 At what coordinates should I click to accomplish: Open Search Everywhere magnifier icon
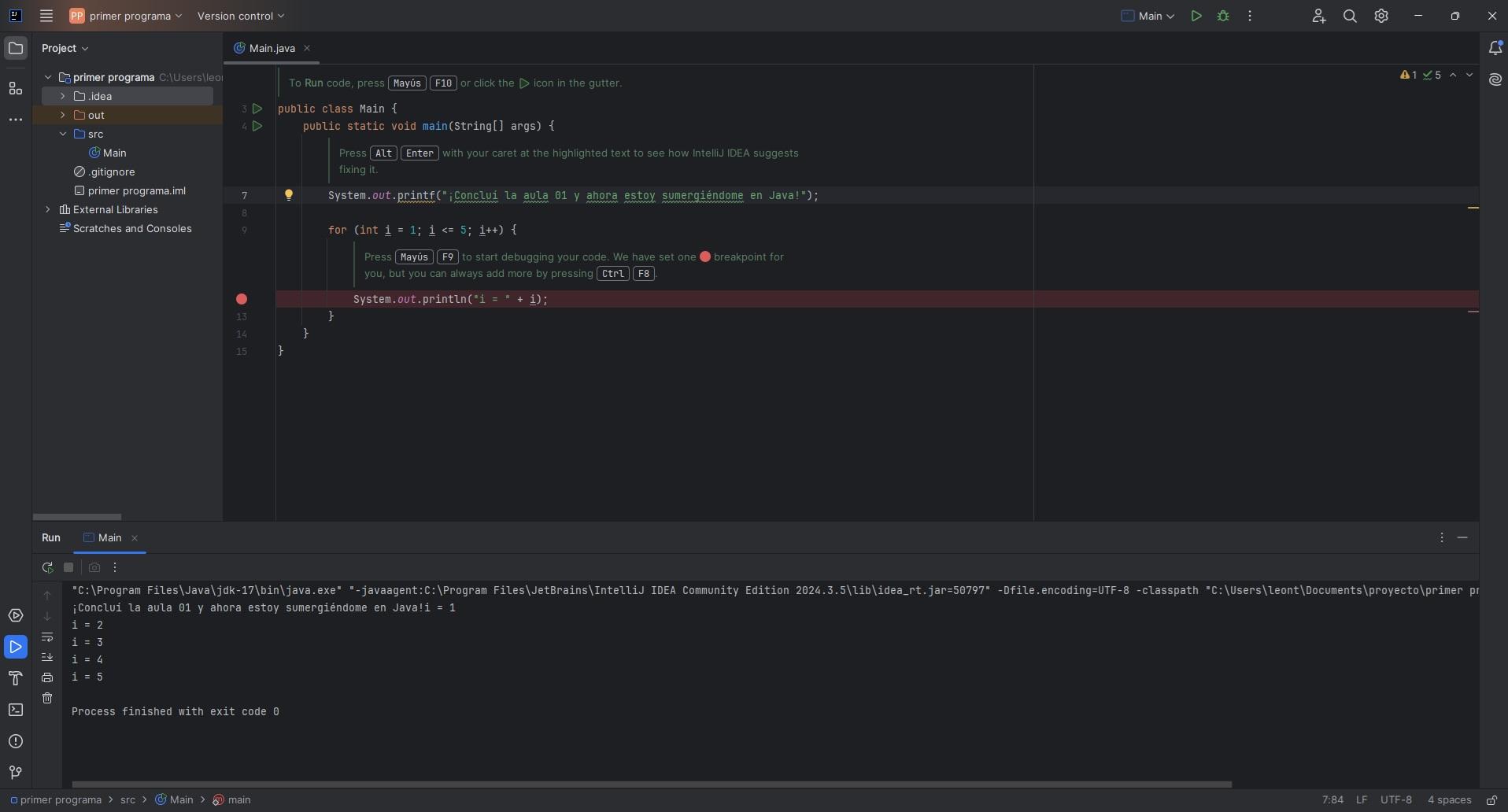coord(1350,16)
